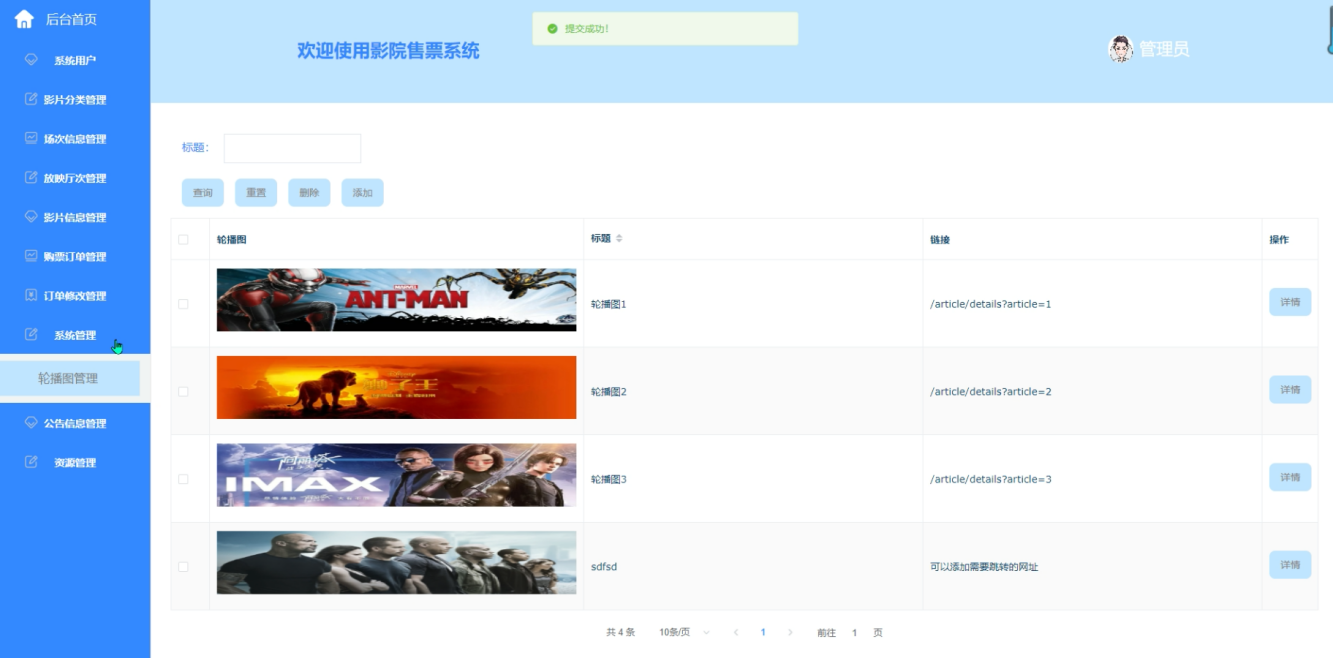Click the 重置 reset button

pyautogui.click(x=256, y=193)
